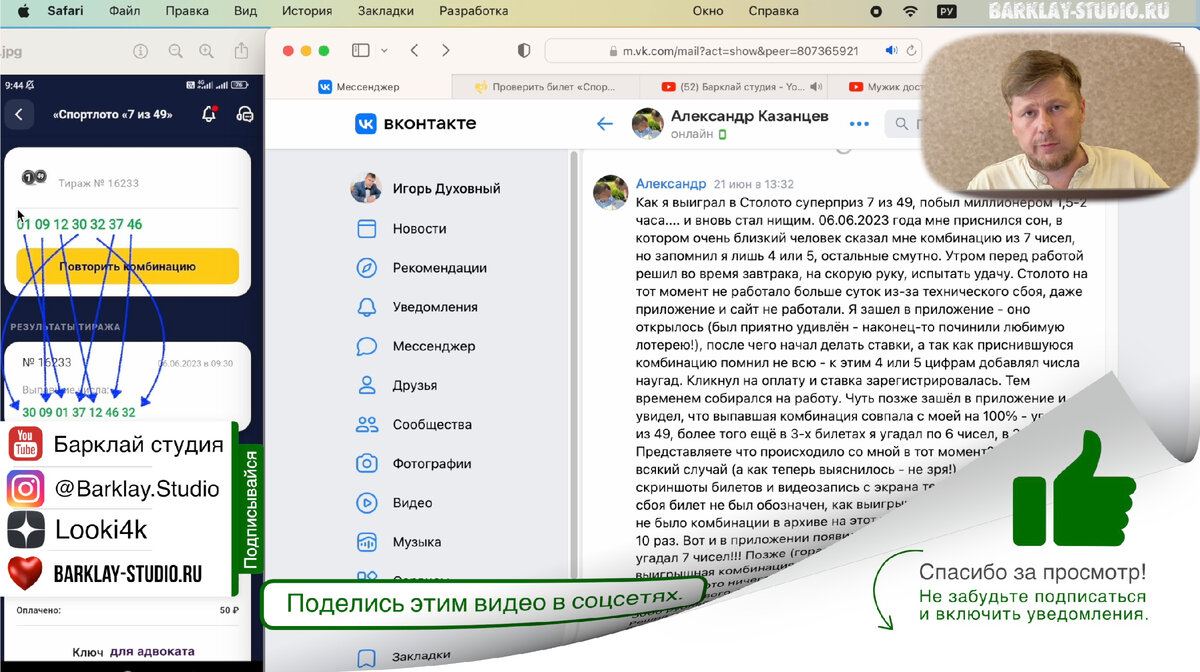Screen dimensions: 1200x672
Task: Mute audio on the Барклай студия tab
Action: click(x=817, y=87)
